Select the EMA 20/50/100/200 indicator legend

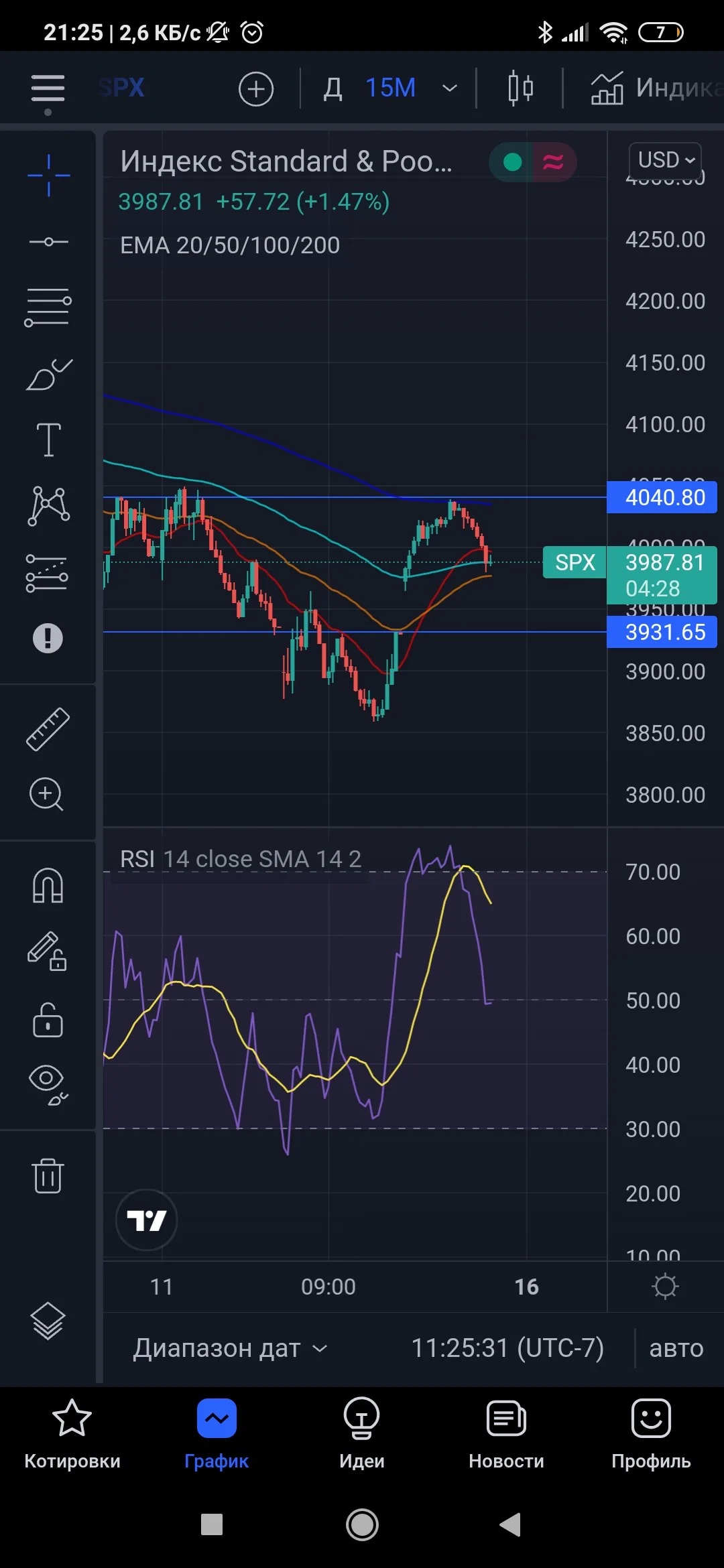click(x=230, y=245)
